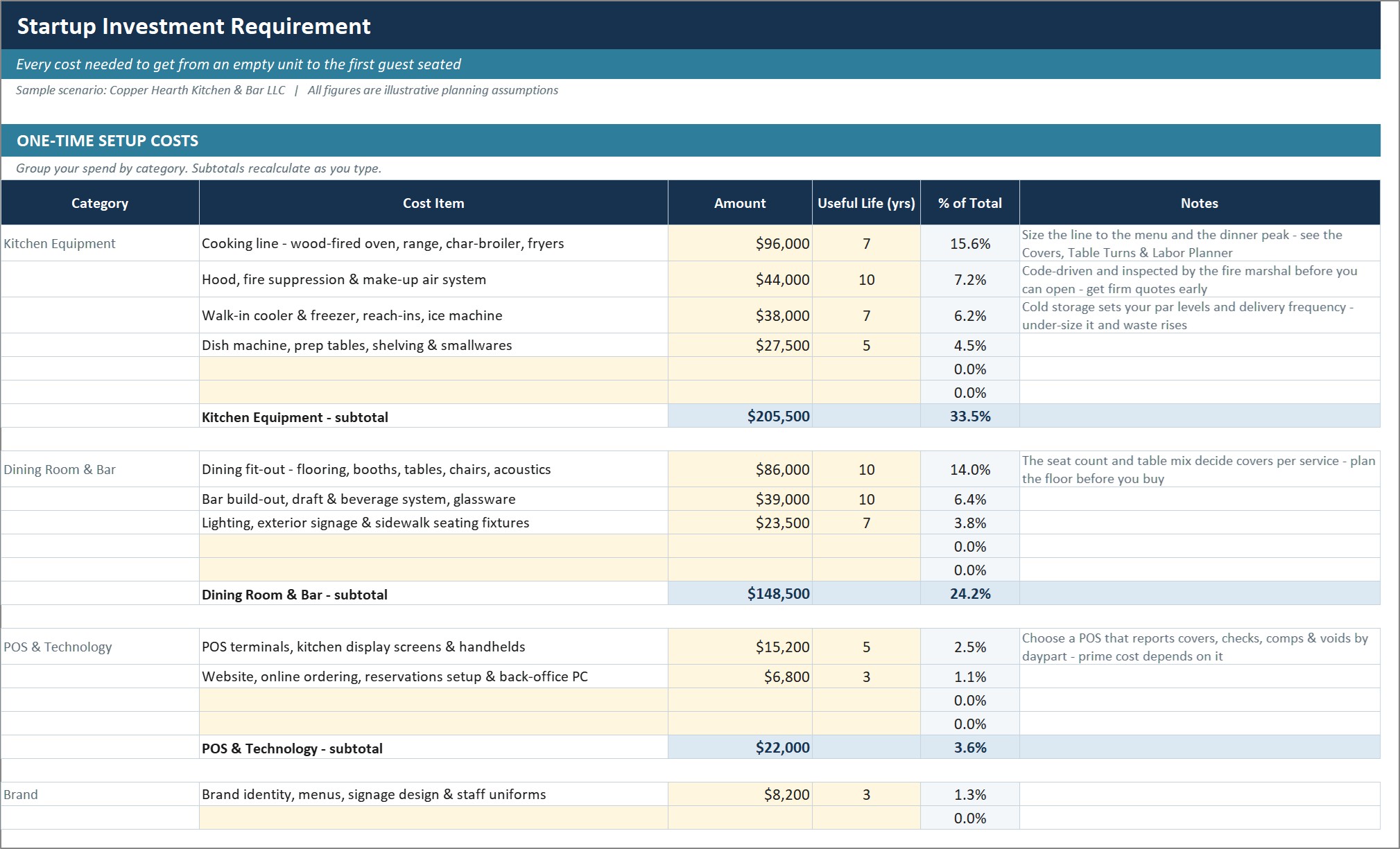
Task: Click the 33.5% subtotal percentage cell
Action: [x=970, y=416]
